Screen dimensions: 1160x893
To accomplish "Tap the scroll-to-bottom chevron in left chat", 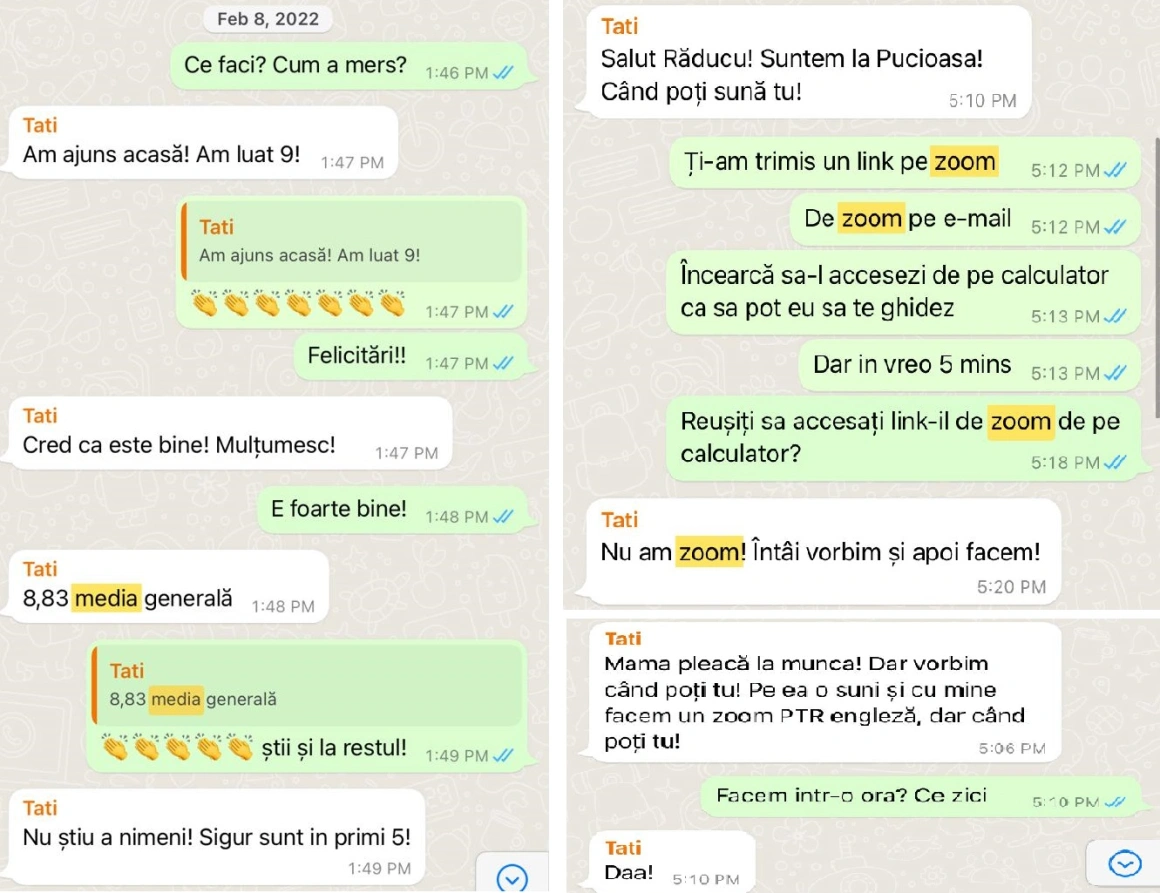I will [x=512, y=877].
